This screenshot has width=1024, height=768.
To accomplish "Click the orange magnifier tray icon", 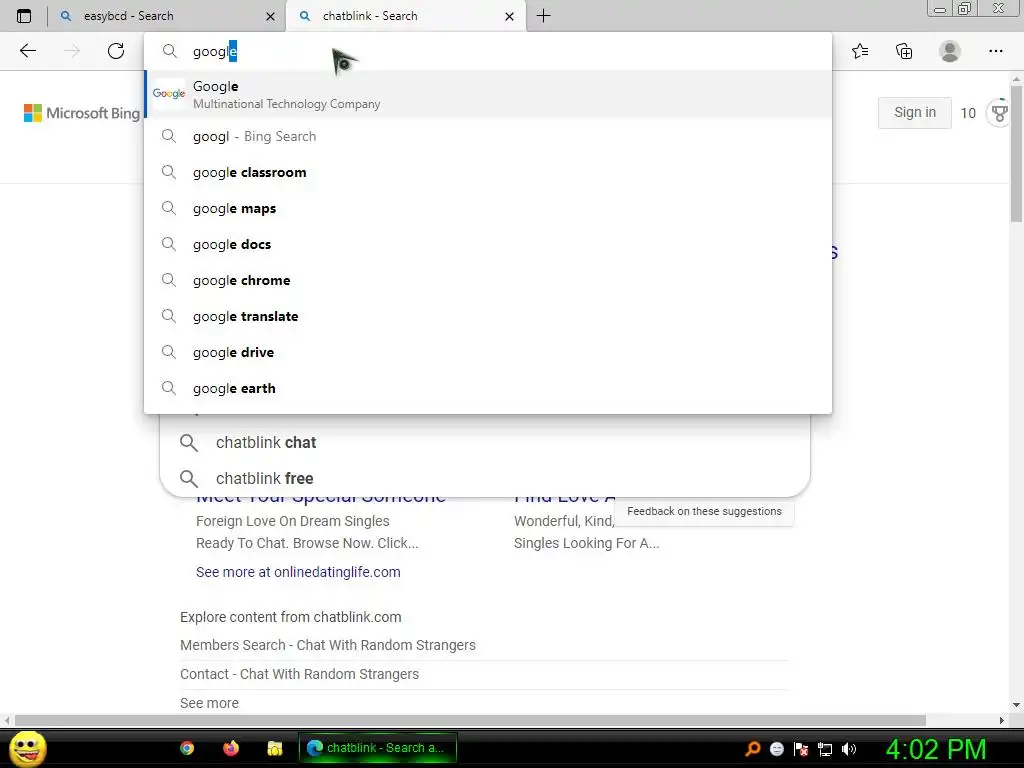I will (753, 749).
